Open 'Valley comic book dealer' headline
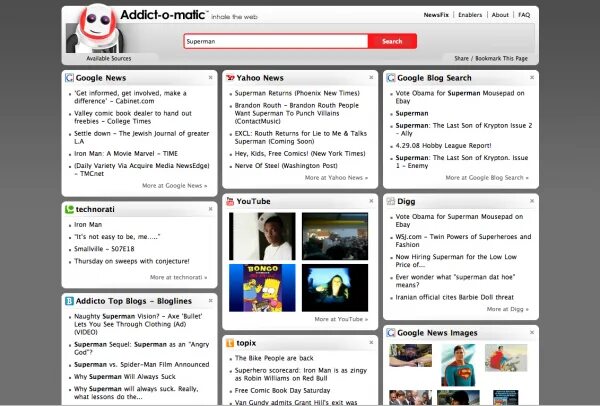Image resolution: width=600 pixels, height=406 pixels. pyautogui.click(x=133, y=117)
